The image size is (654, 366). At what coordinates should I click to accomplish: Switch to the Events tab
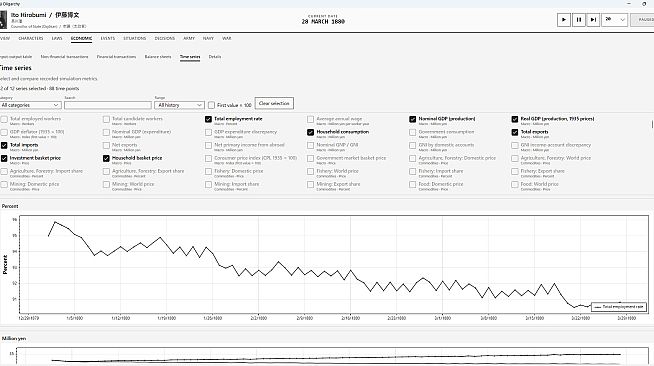click(108, 38)
